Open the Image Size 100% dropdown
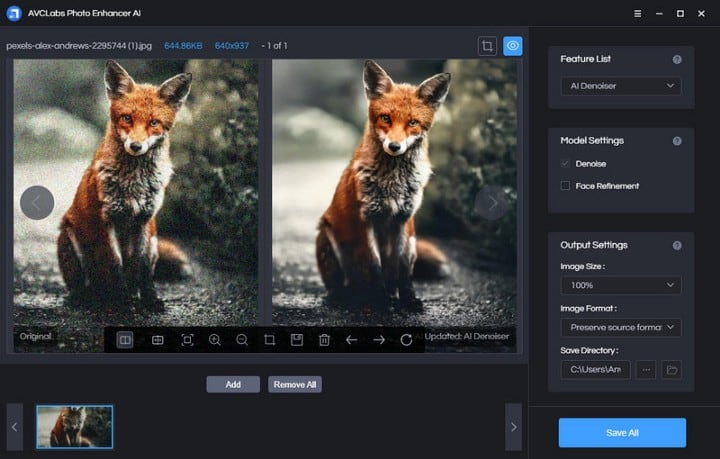Image resolution: width=720 pixels, height=459 pixels. point(621,285)
